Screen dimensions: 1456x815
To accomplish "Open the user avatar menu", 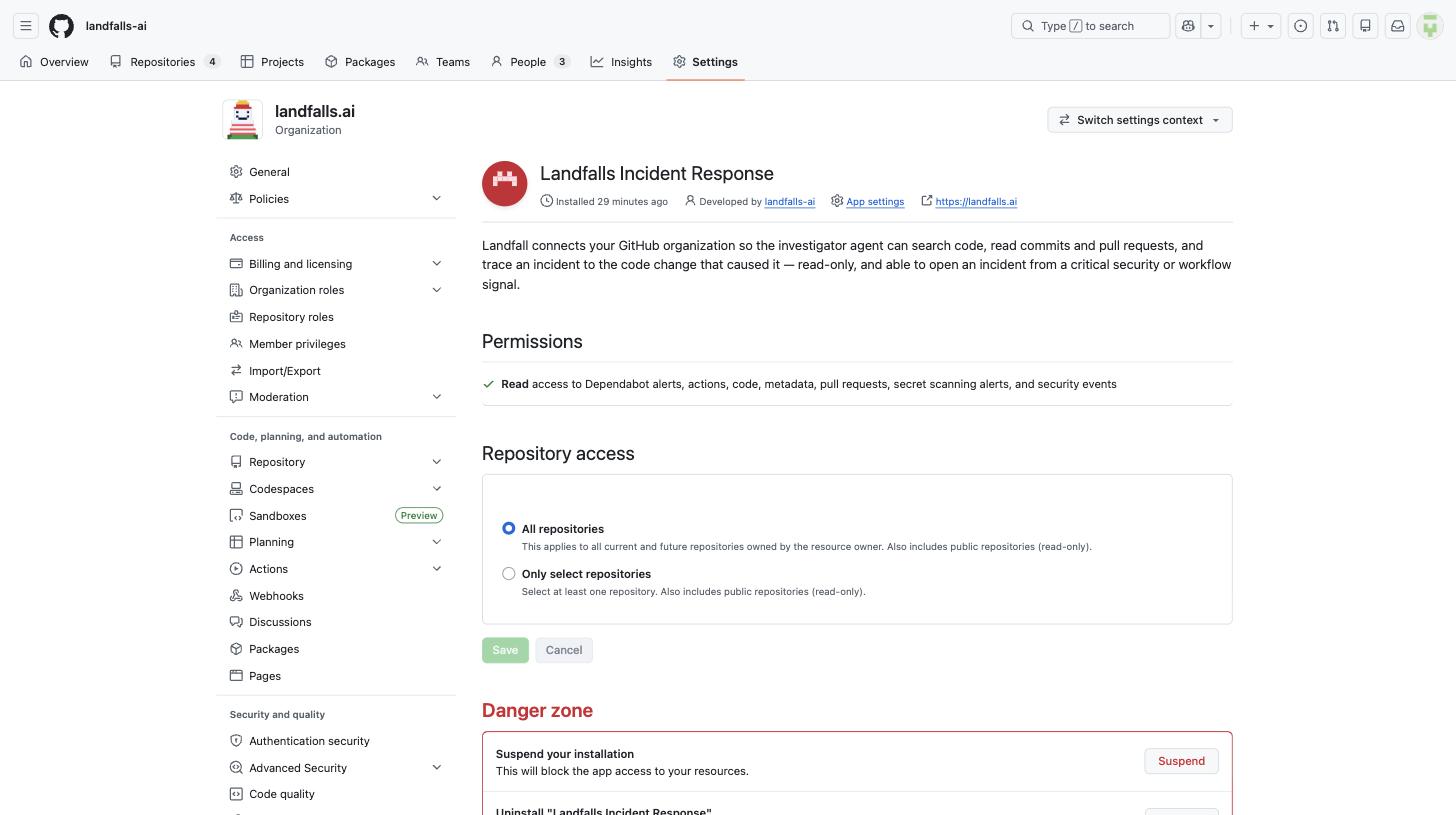I will pos(1430,26).
